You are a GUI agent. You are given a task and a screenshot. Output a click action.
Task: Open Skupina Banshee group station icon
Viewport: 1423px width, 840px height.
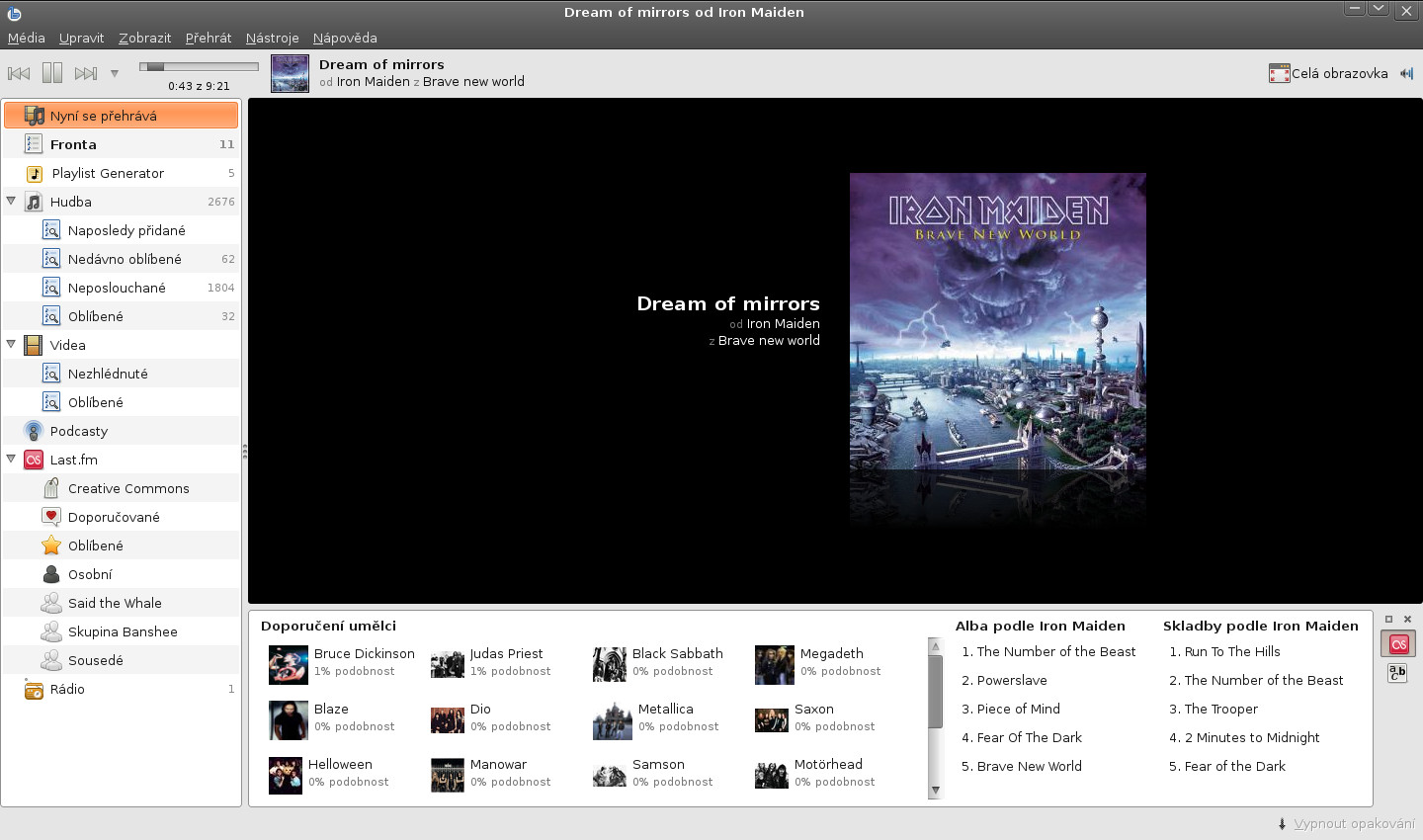click(x=51, y=631)
